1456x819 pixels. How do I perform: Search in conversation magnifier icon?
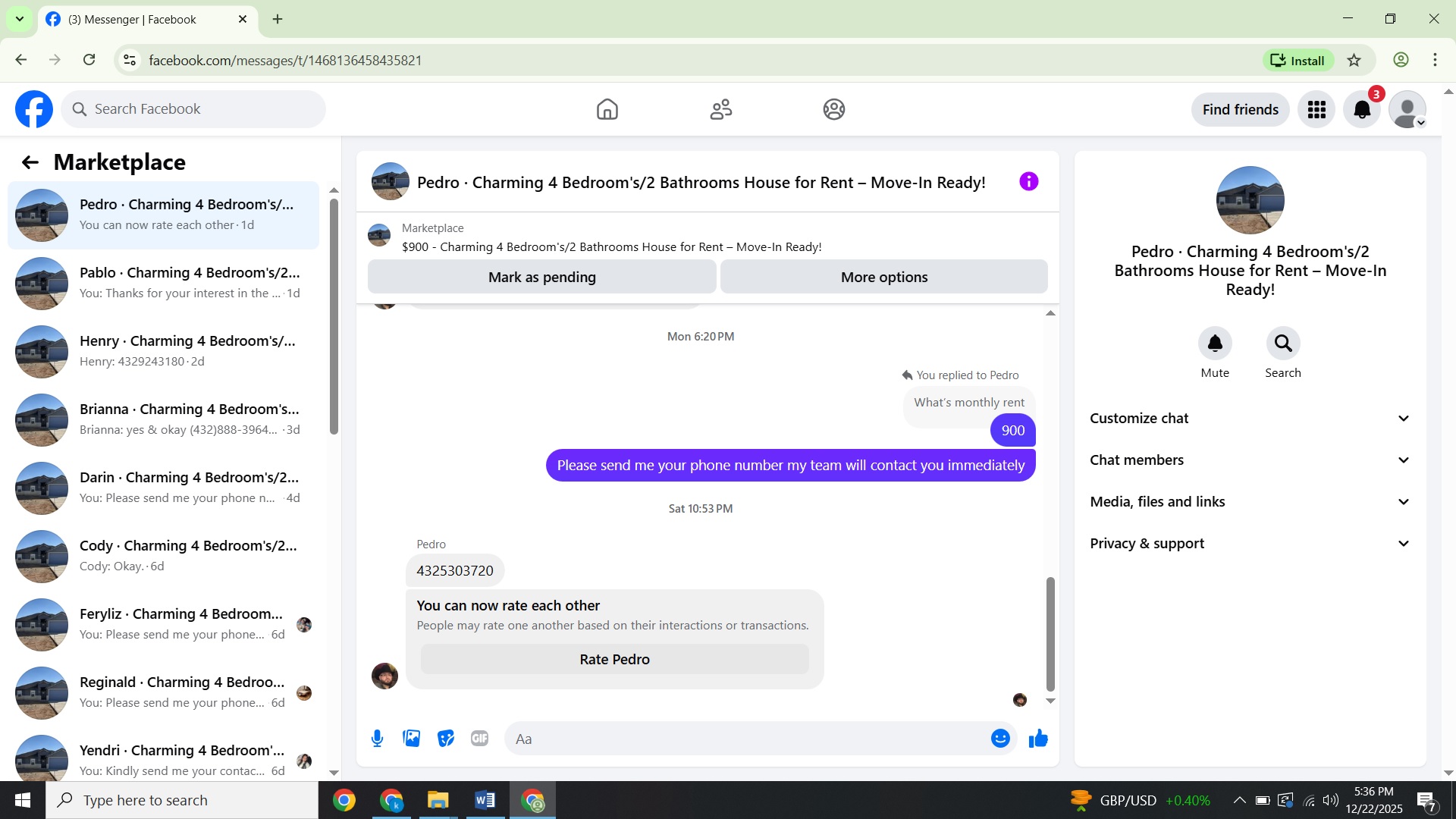point(1283,344)
